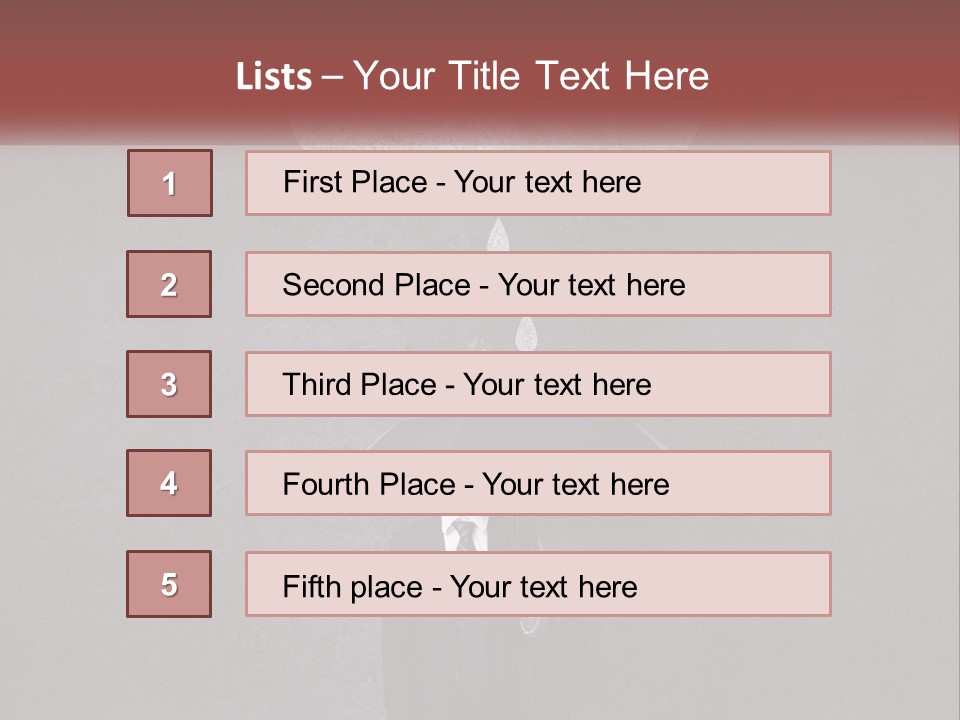Screen dimensions: 960x720
Task: Click the 'Third Place - Your text here' box
Action: click(x=538, y=384)
